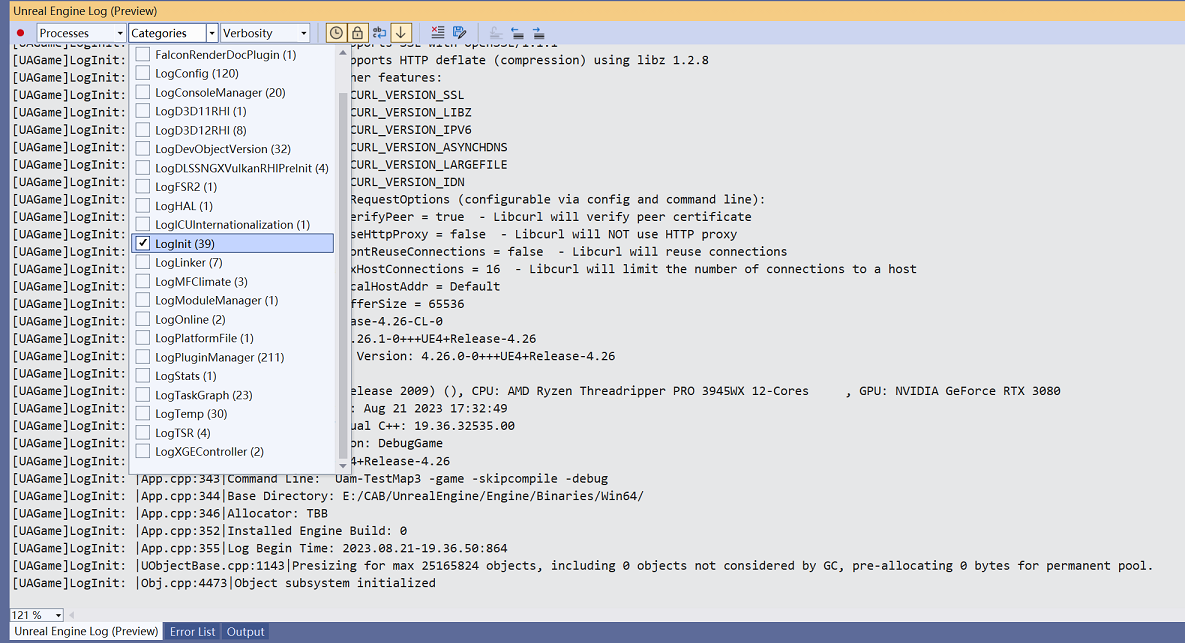The image size is (1185, 643).
Task: Click log line 'Base Directory: E:/CAB/UnrealEngine'
Action: pyautogui.click(x=435, y=496)
